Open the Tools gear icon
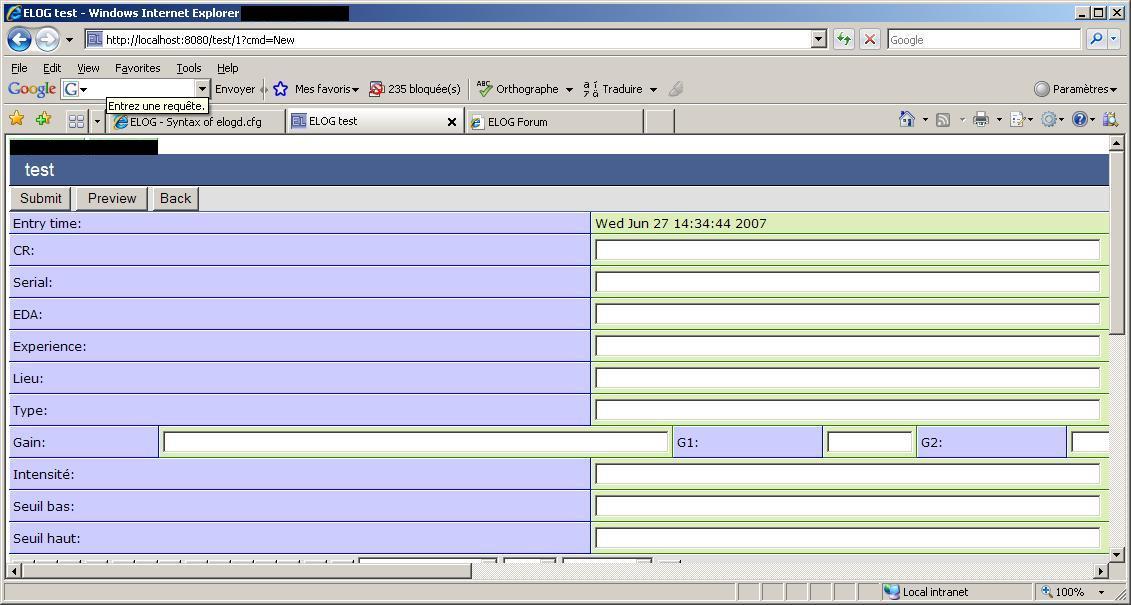 pos(1049,120)
